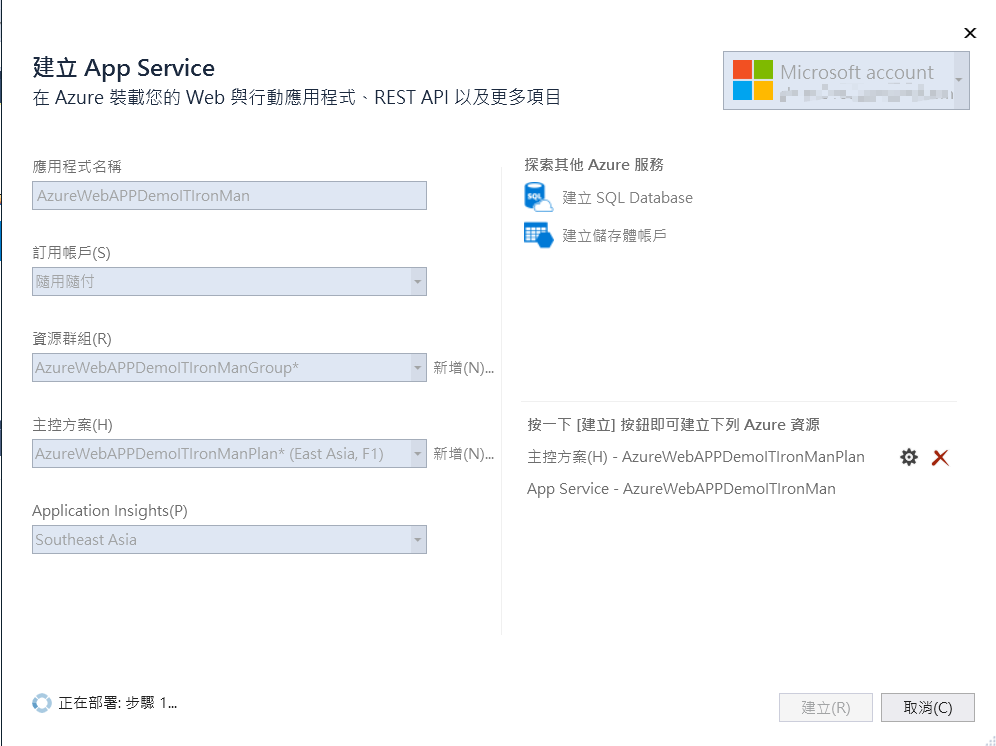Click the 建立 App Service title

point(124,67)
